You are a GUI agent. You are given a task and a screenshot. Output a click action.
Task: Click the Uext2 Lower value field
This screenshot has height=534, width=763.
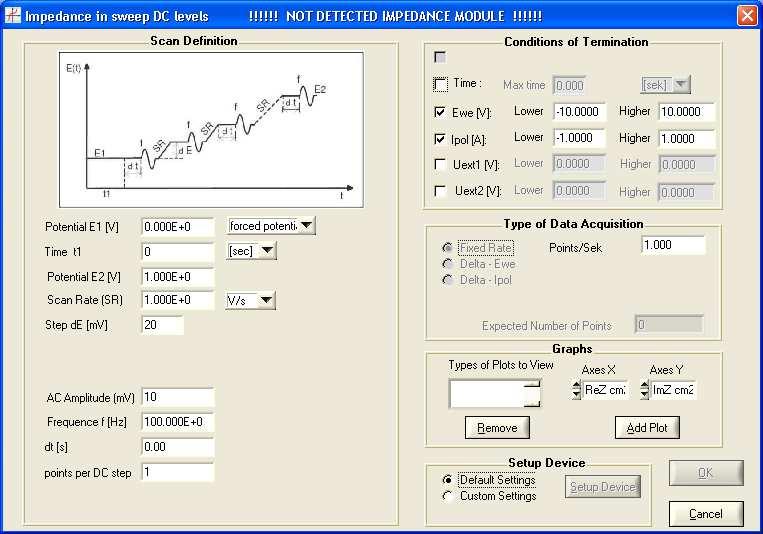pos(580,191)
